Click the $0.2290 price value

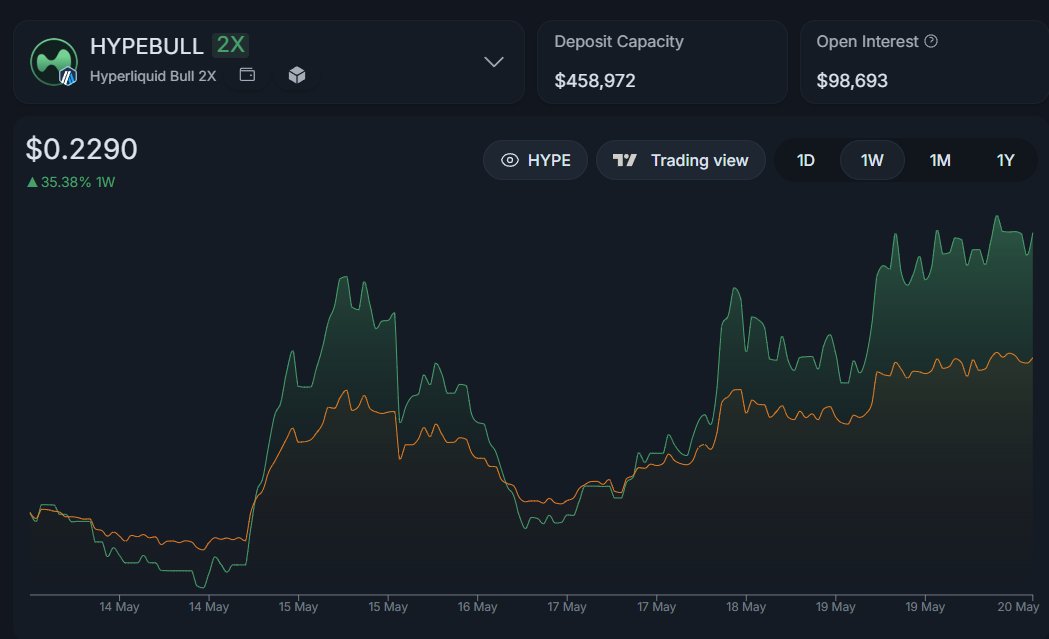point(82,149)
